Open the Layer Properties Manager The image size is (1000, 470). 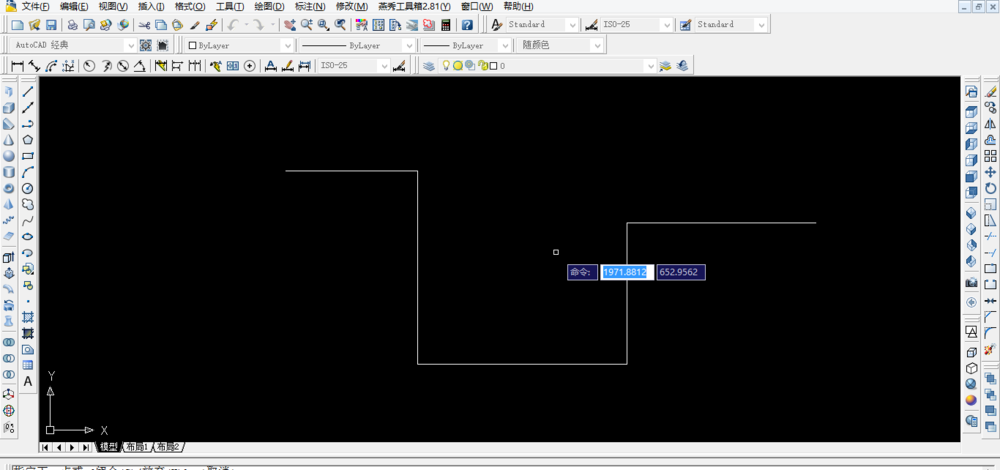click(x=429, y=65)
